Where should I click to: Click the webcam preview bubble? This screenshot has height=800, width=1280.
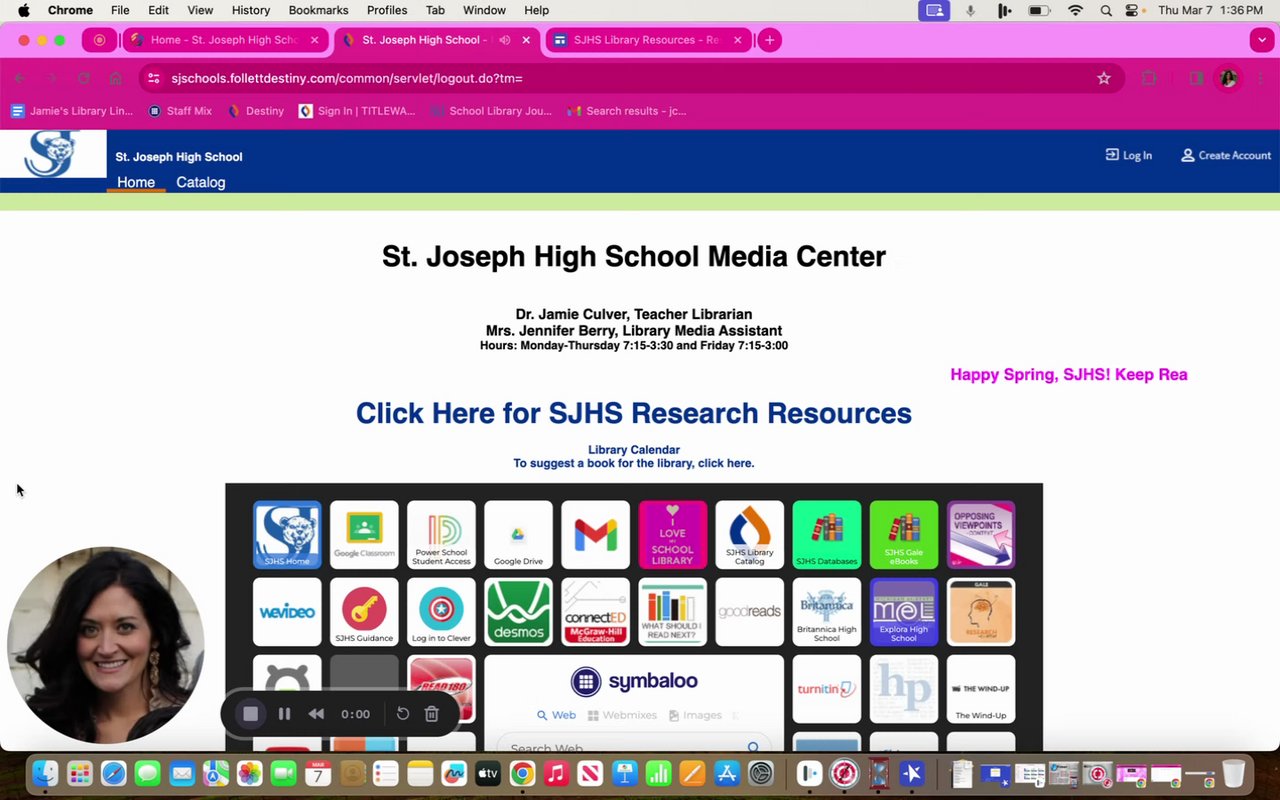point(106,645)
